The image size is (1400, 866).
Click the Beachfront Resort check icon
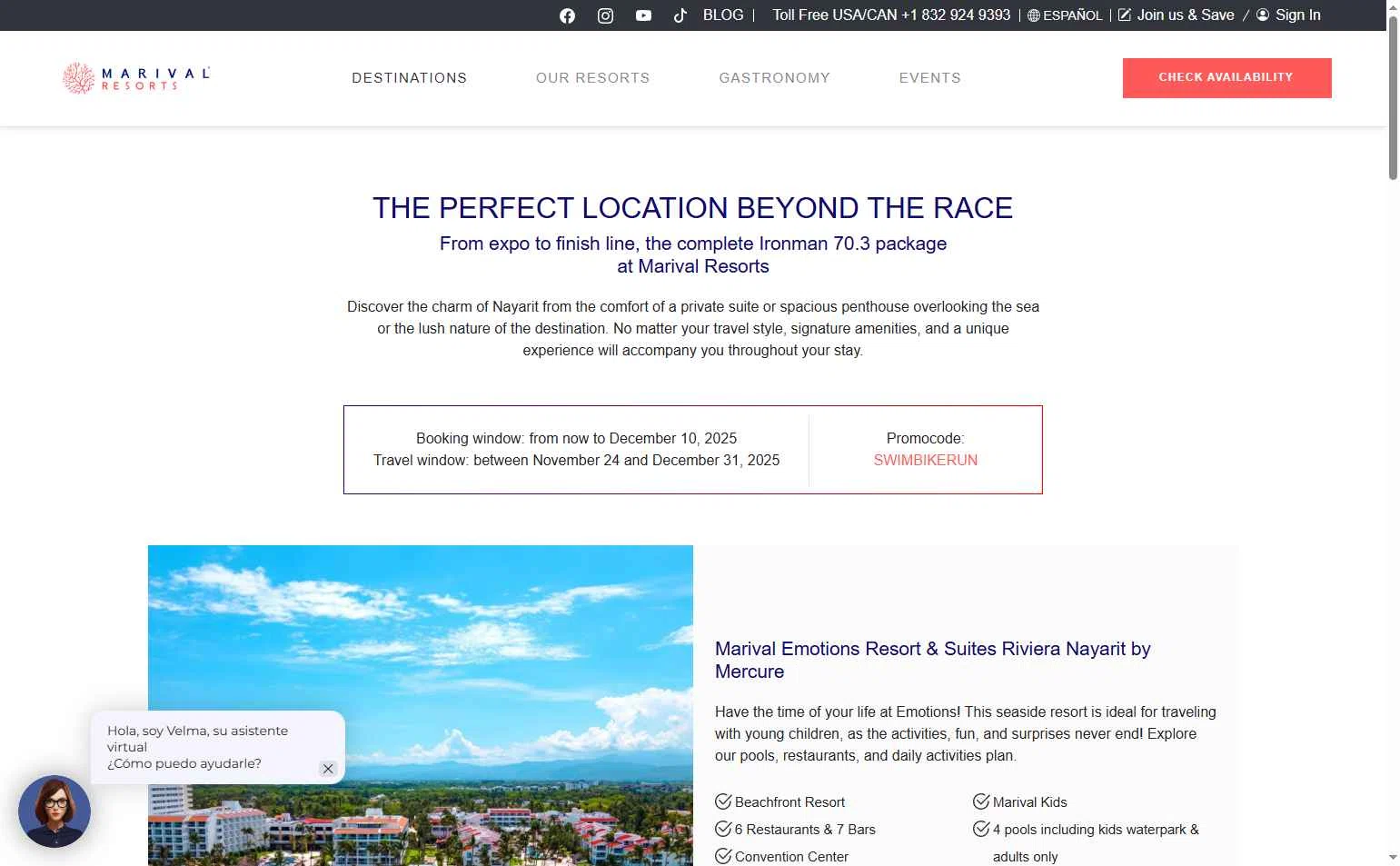pos(723,801)
